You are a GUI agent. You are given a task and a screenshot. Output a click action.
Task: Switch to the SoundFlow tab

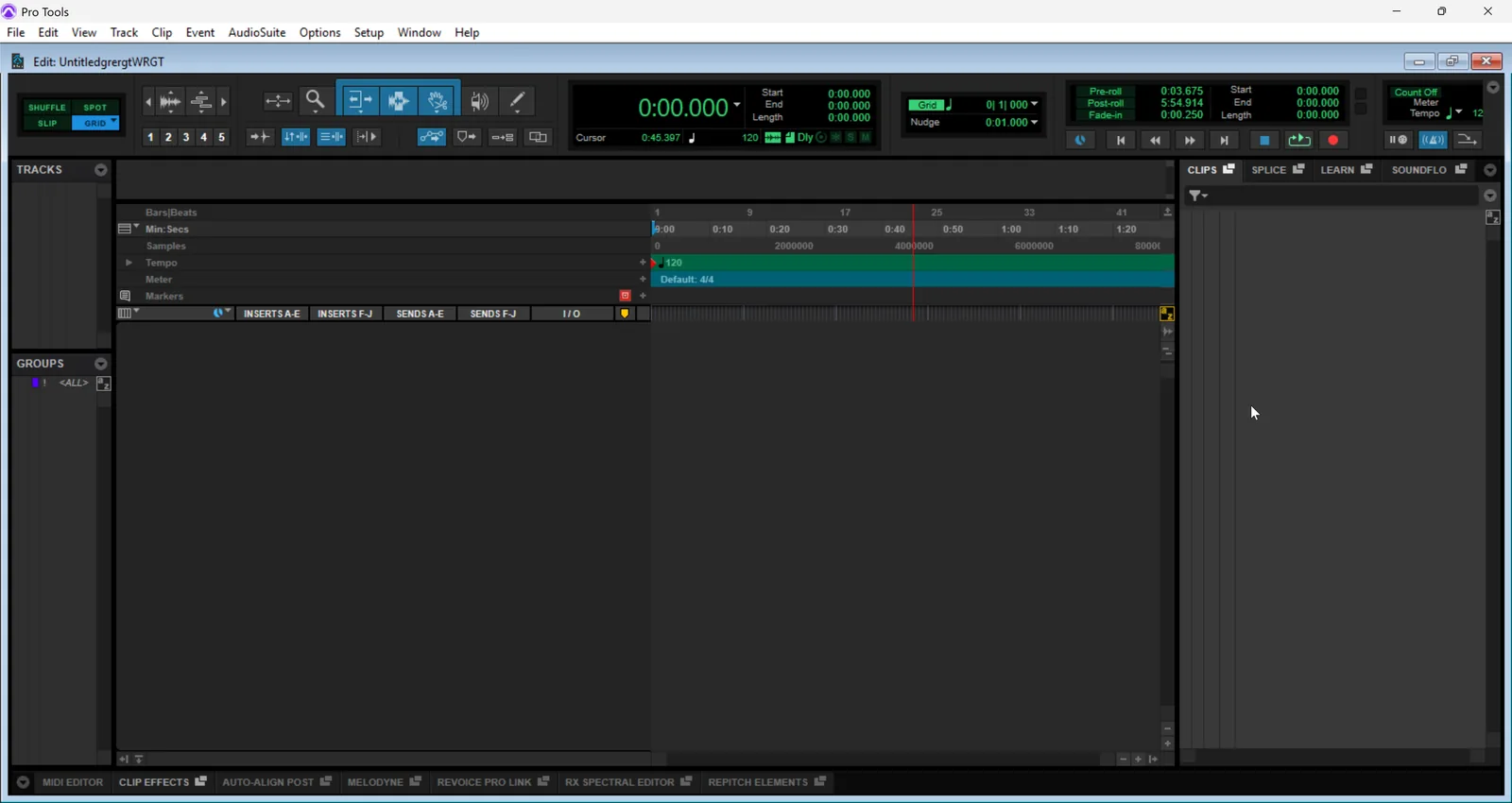(x=1418, y=170)
